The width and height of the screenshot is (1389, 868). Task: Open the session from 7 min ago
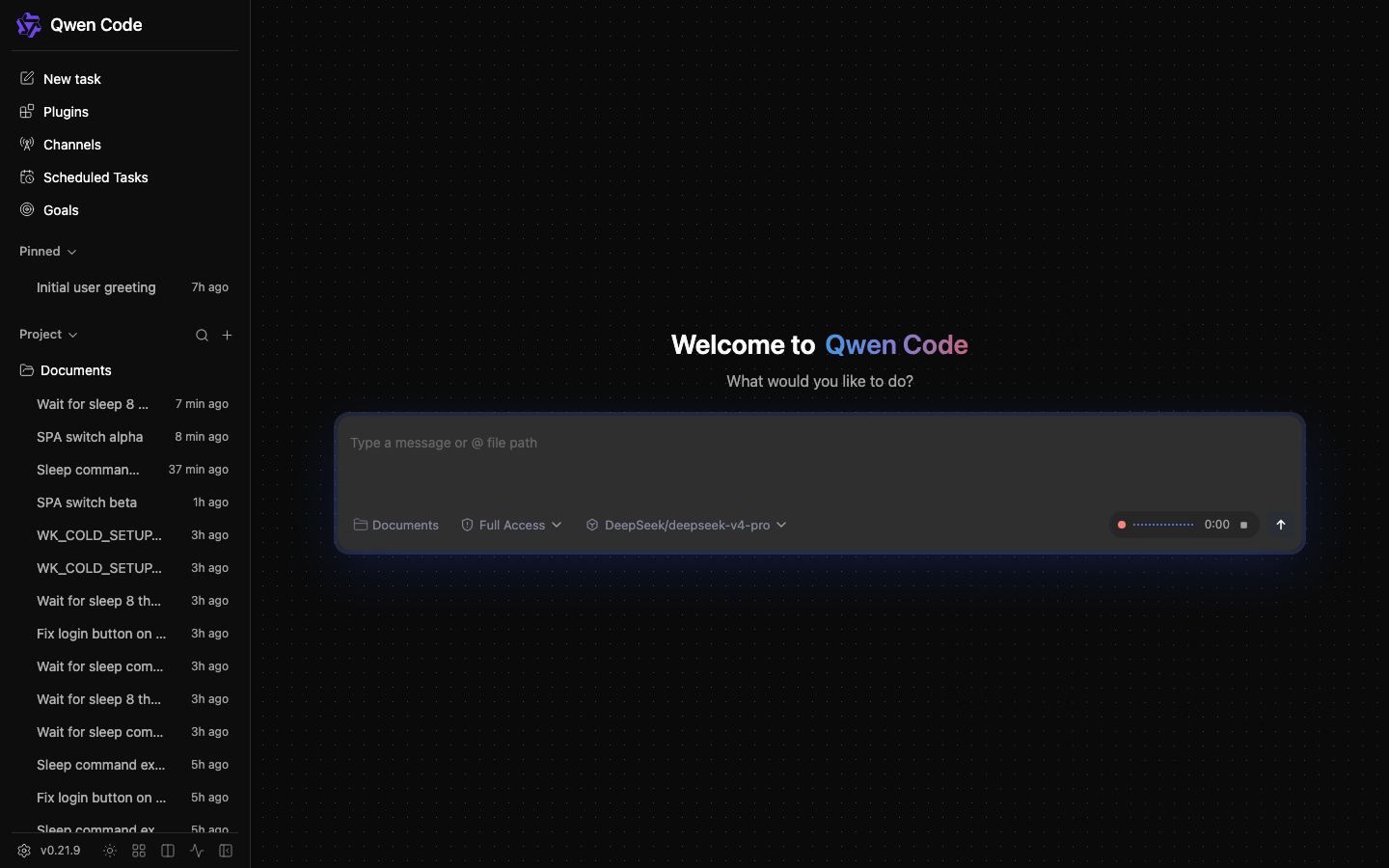pos(124,404)
